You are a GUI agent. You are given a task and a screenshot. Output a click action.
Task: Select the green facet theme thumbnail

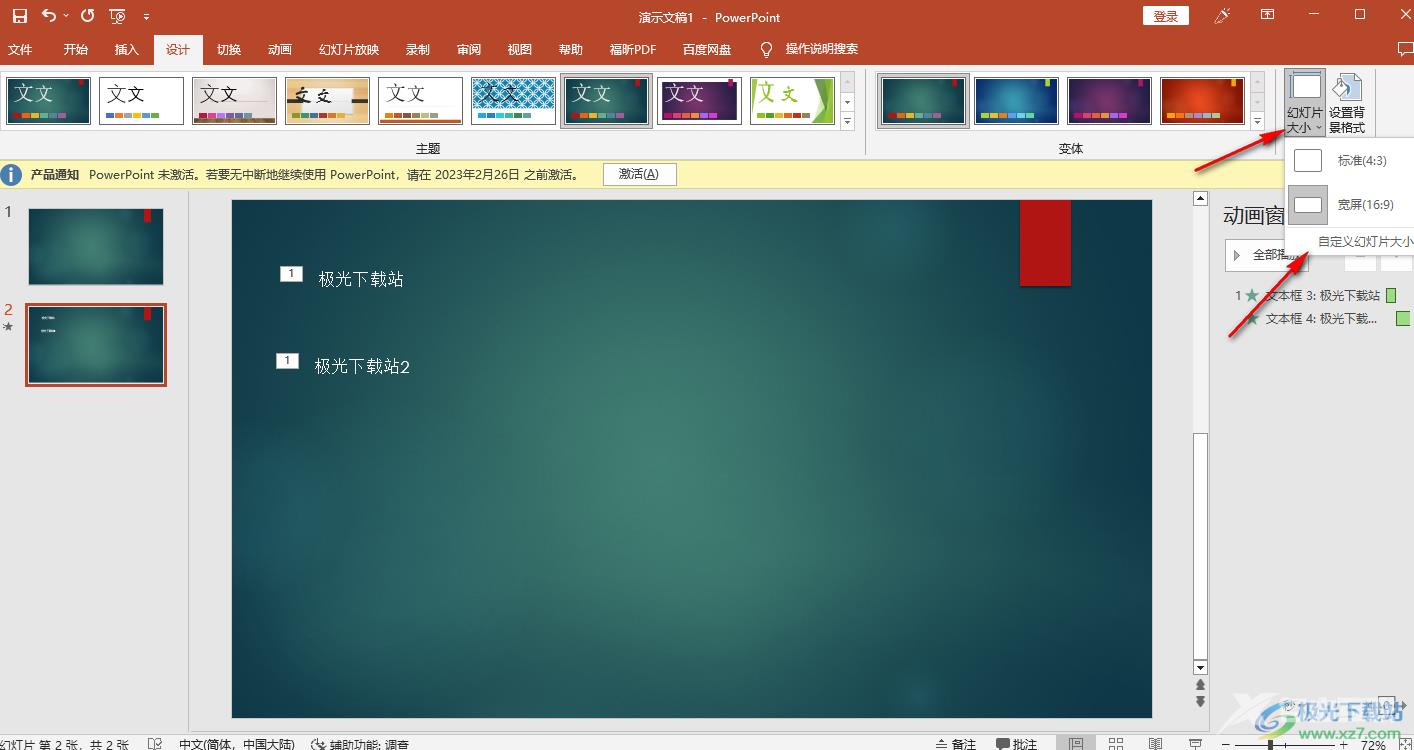[792, 101]
